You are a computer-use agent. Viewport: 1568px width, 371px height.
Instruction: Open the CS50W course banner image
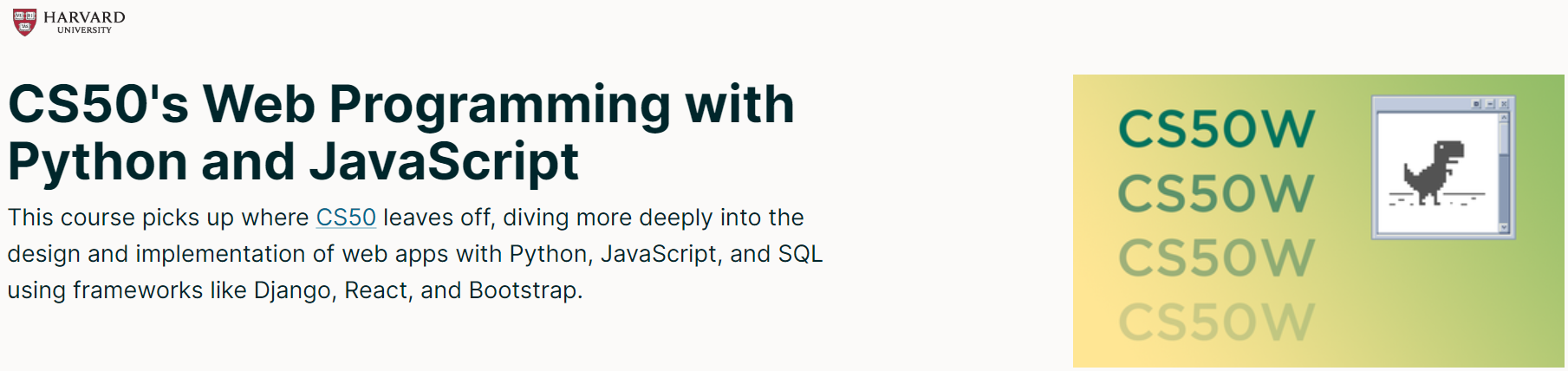coord(1318,221)
